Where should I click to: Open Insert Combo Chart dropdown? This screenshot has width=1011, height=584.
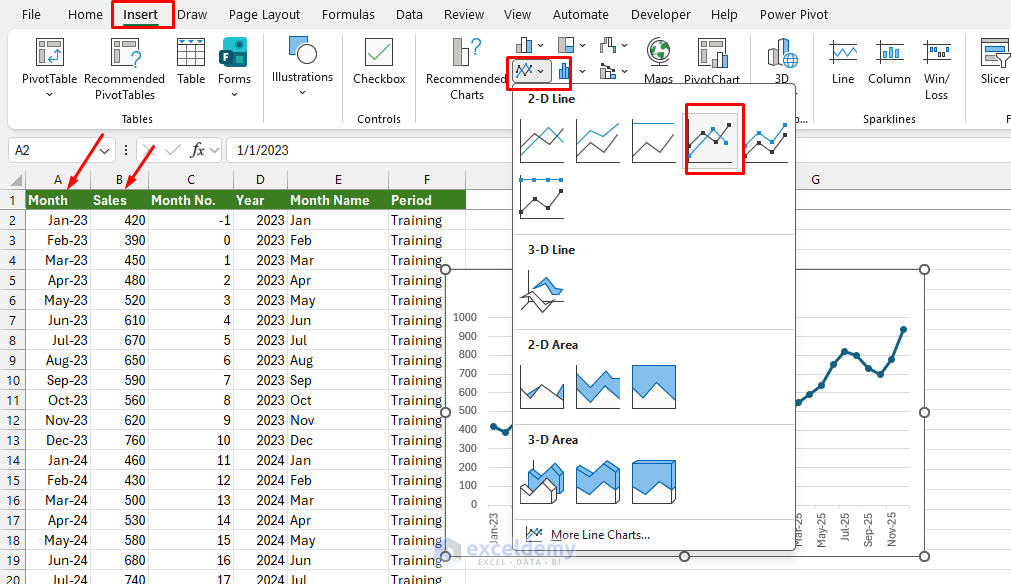(614, 71)
